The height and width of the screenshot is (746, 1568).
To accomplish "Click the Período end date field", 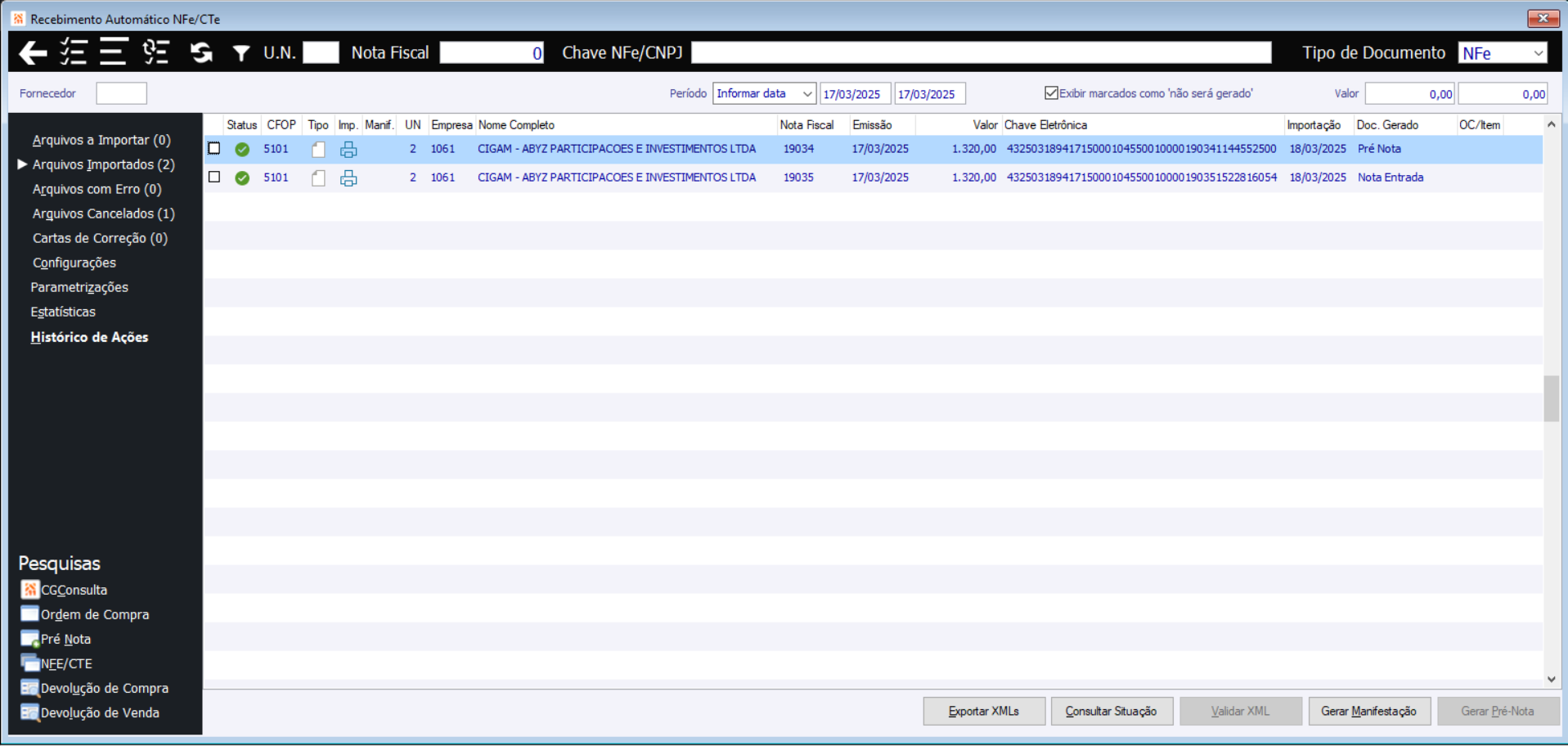I will coord(930,93).
